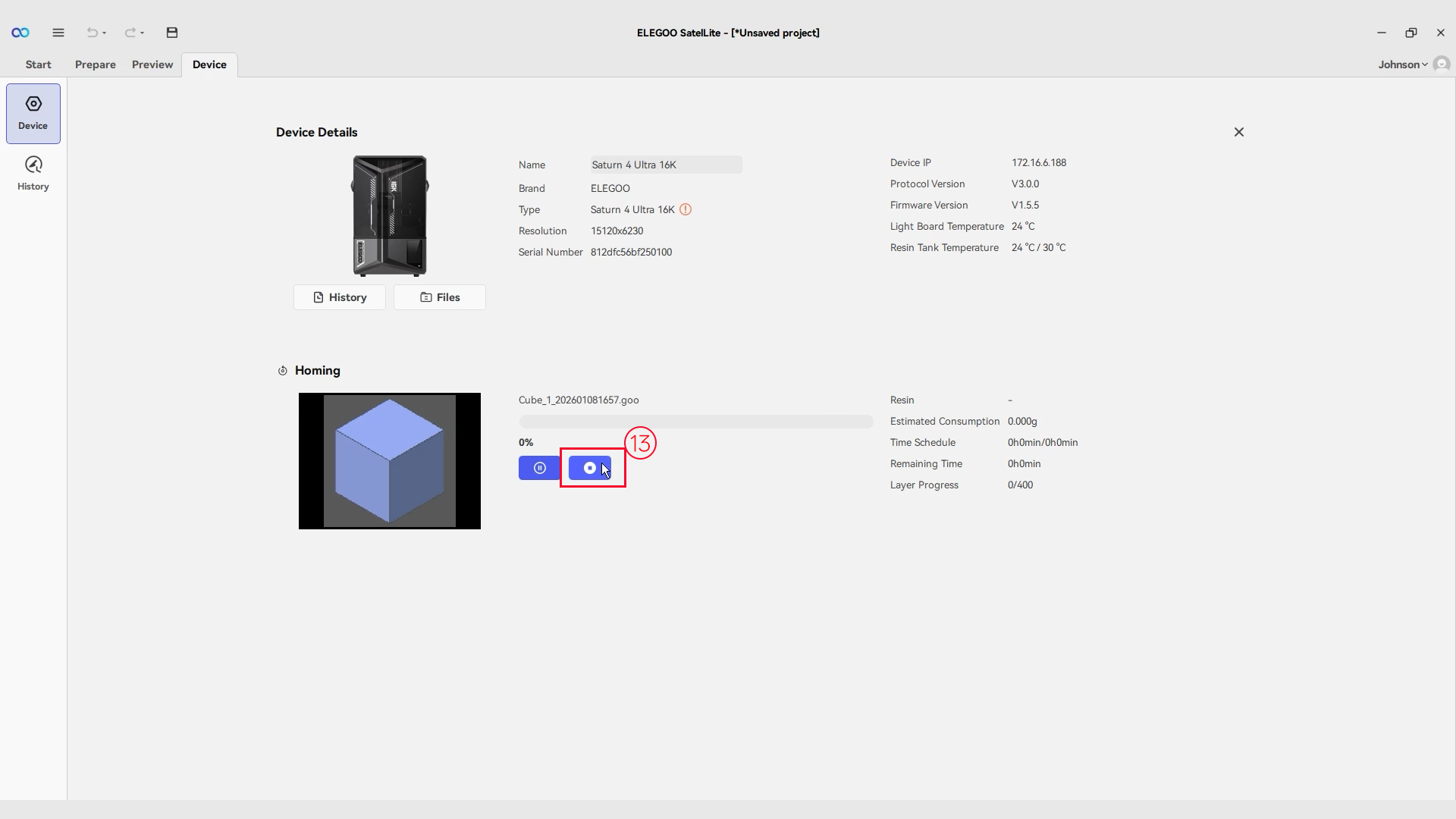Click the undo arrow icon
Screen dimensions: 1456x819
pyautogui.click(x=92, y=33)
